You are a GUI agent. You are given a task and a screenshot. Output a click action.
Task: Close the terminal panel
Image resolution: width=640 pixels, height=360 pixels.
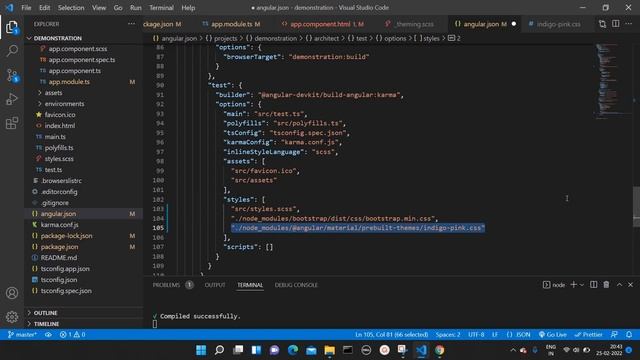pyautogui.click(x=630, y=284)
